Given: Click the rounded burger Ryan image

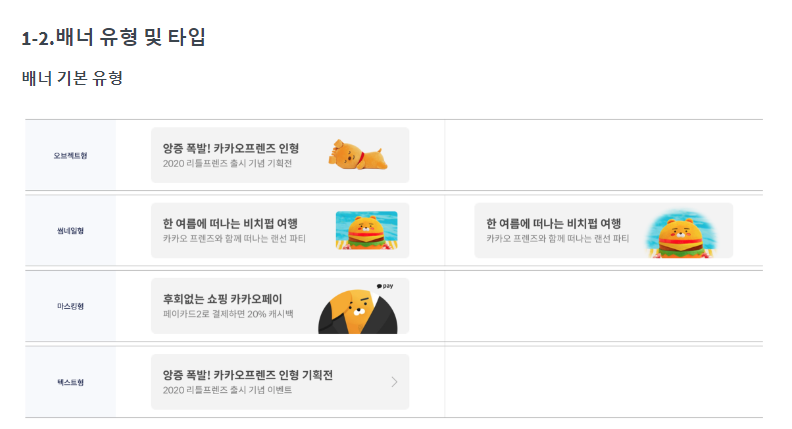Looking at the screenshot, I should click(682, 235).
